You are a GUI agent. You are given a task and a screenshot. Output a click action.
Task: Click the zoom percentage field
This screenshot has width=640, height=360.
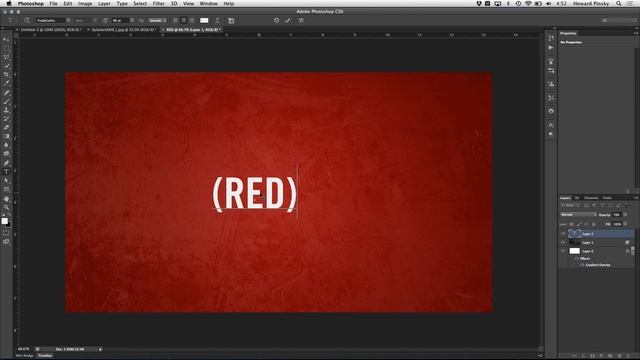(24, 349)
